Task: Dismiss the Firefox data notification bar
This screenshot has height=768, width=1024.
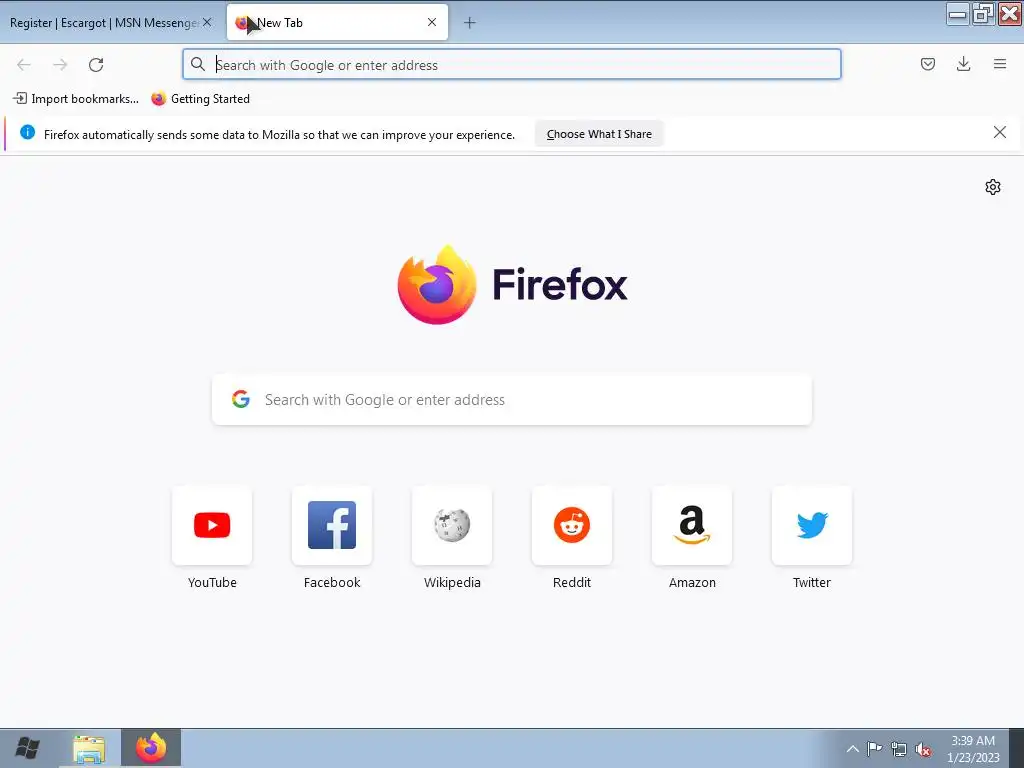Action: click(999, 133)
